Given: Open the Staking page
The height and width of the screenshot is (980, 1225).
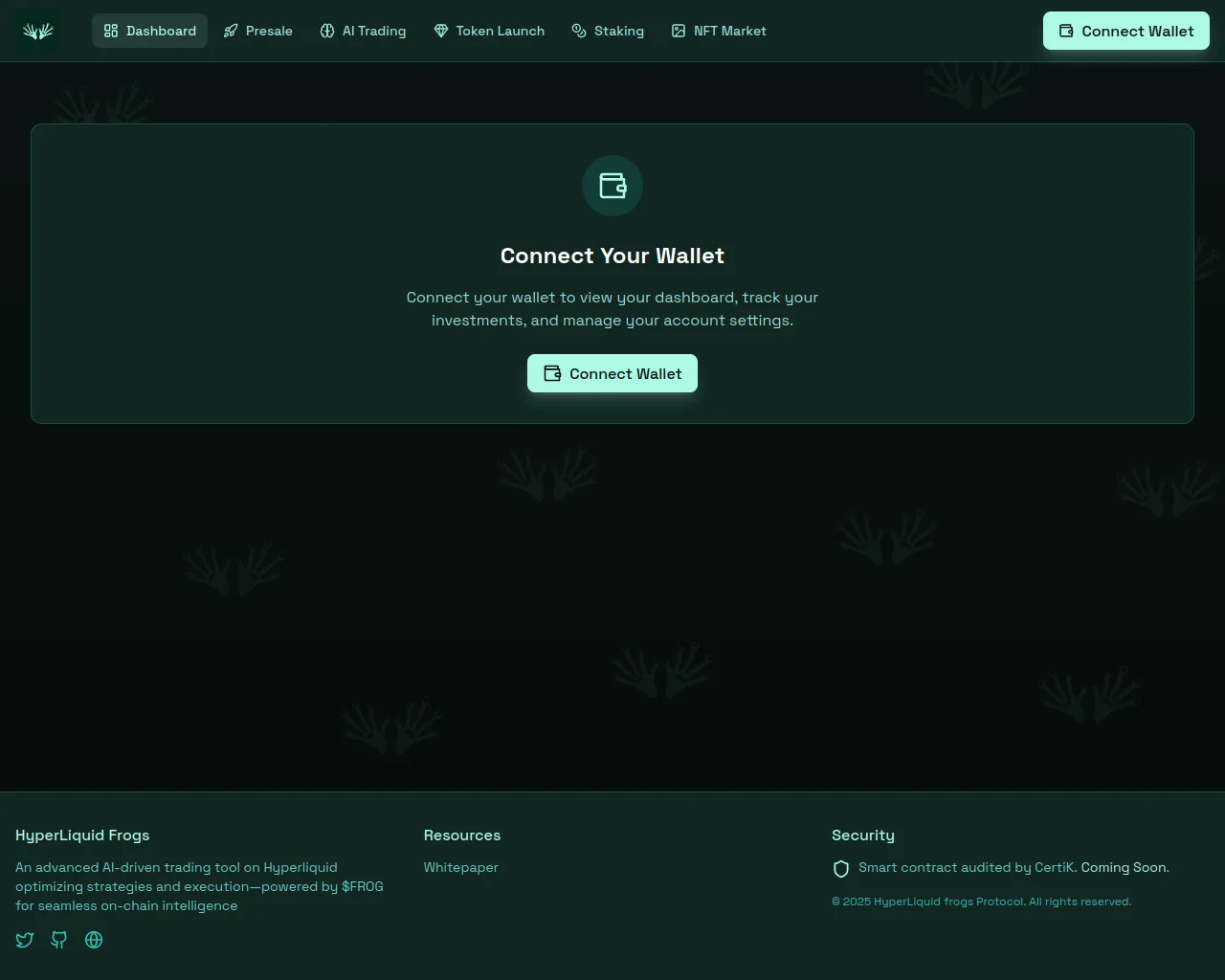Looking at the screenshot, I should point(608,31).
